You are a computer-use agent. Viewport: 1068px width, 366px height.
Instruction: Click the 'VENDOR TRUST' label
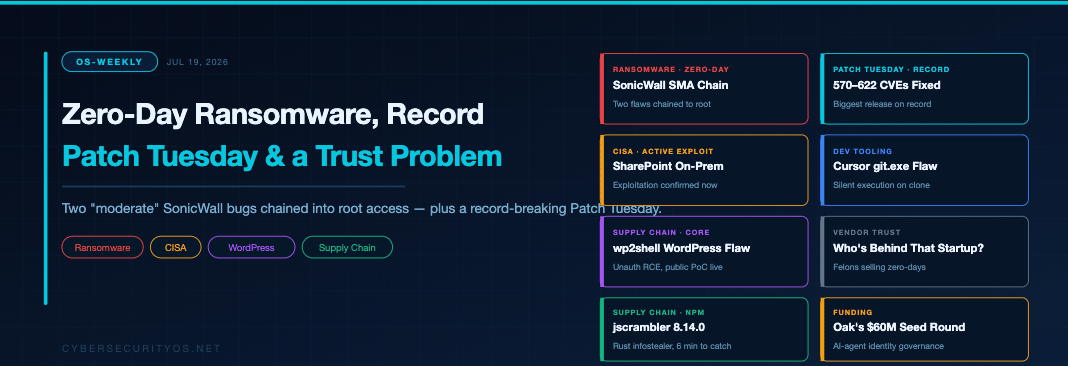click(866, 232)
